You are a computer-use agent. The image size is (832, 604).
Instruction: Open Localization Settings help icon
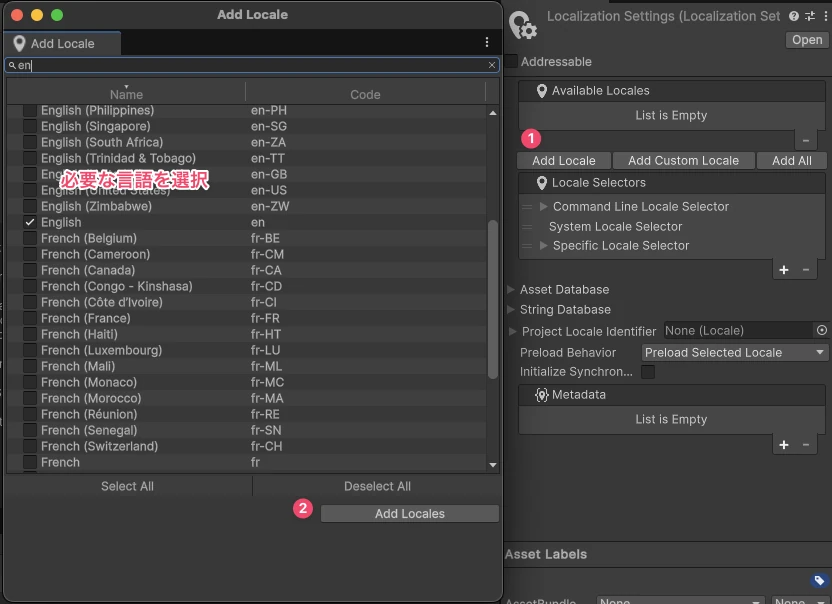point(794,16)
